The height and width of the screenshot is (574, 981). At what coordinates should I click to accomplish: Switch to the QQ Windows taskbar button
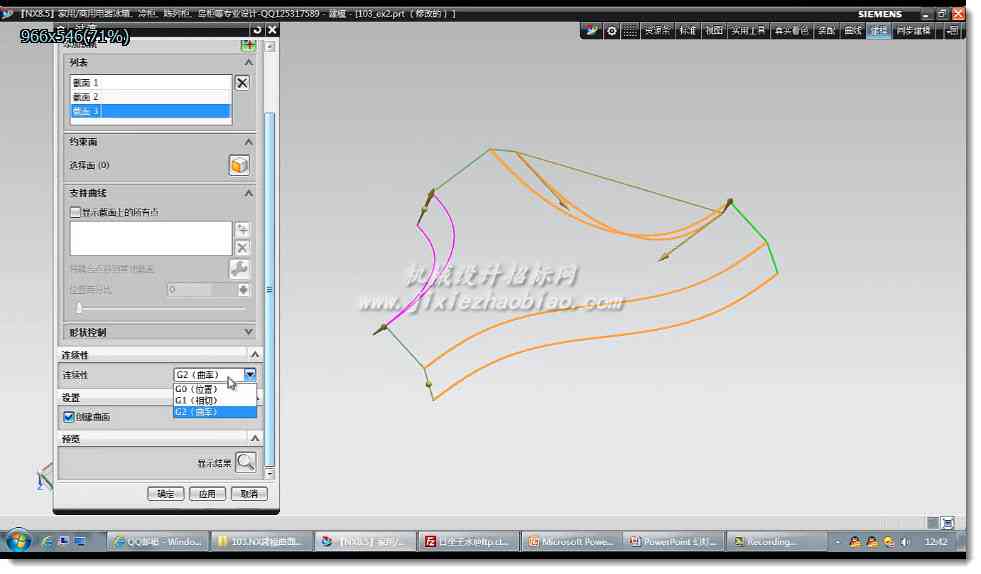(x=157, y=541)
